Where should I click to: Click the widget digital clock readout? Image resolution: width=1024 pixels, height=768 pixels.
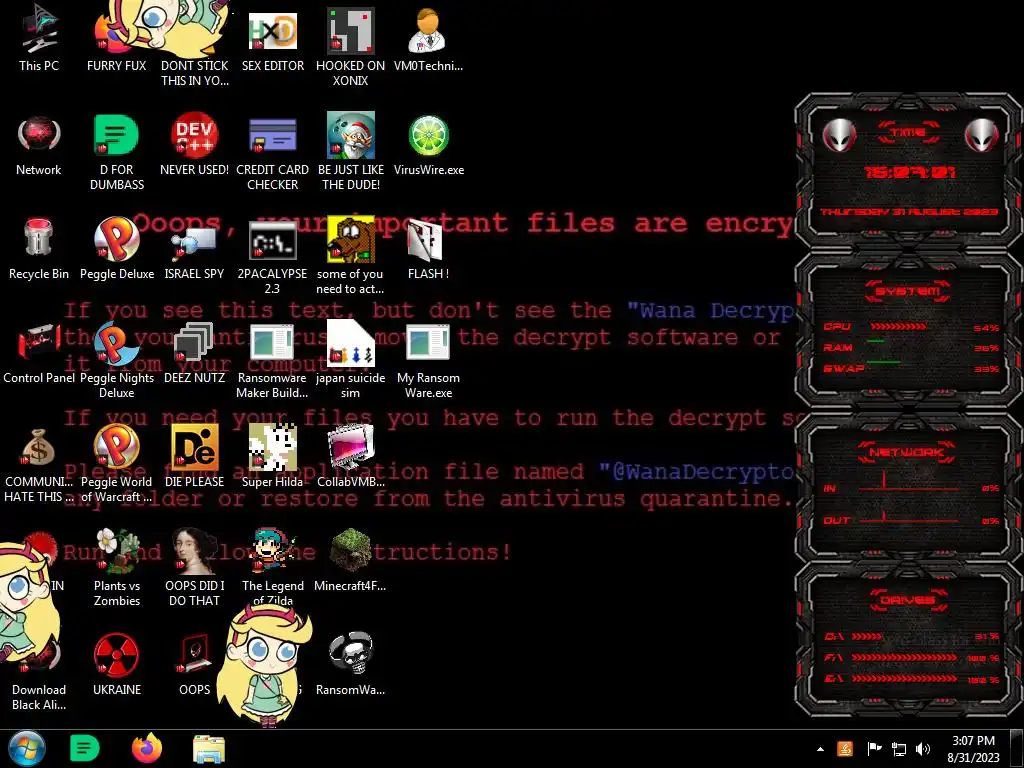(910, 172)
